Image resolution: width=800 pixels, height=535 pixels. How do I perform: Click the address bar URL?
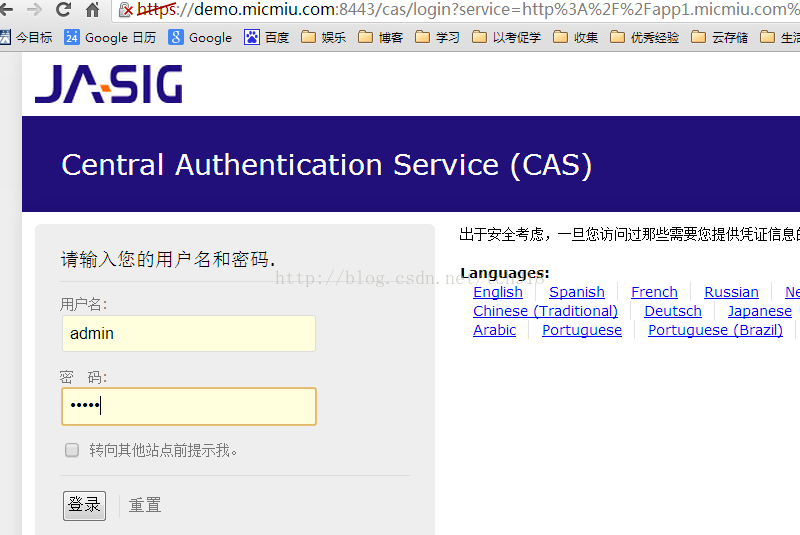[467, 9]
